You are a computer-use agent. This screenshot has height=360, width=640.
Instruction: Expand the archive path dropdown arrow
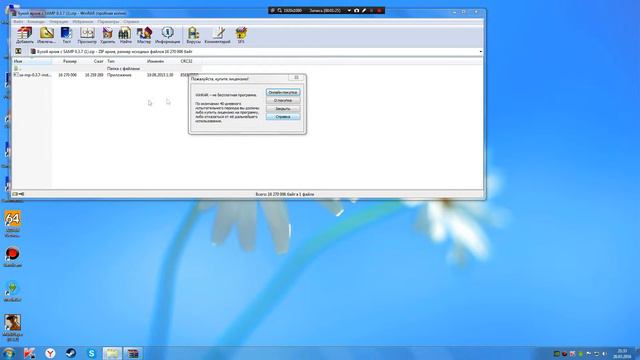480,52
